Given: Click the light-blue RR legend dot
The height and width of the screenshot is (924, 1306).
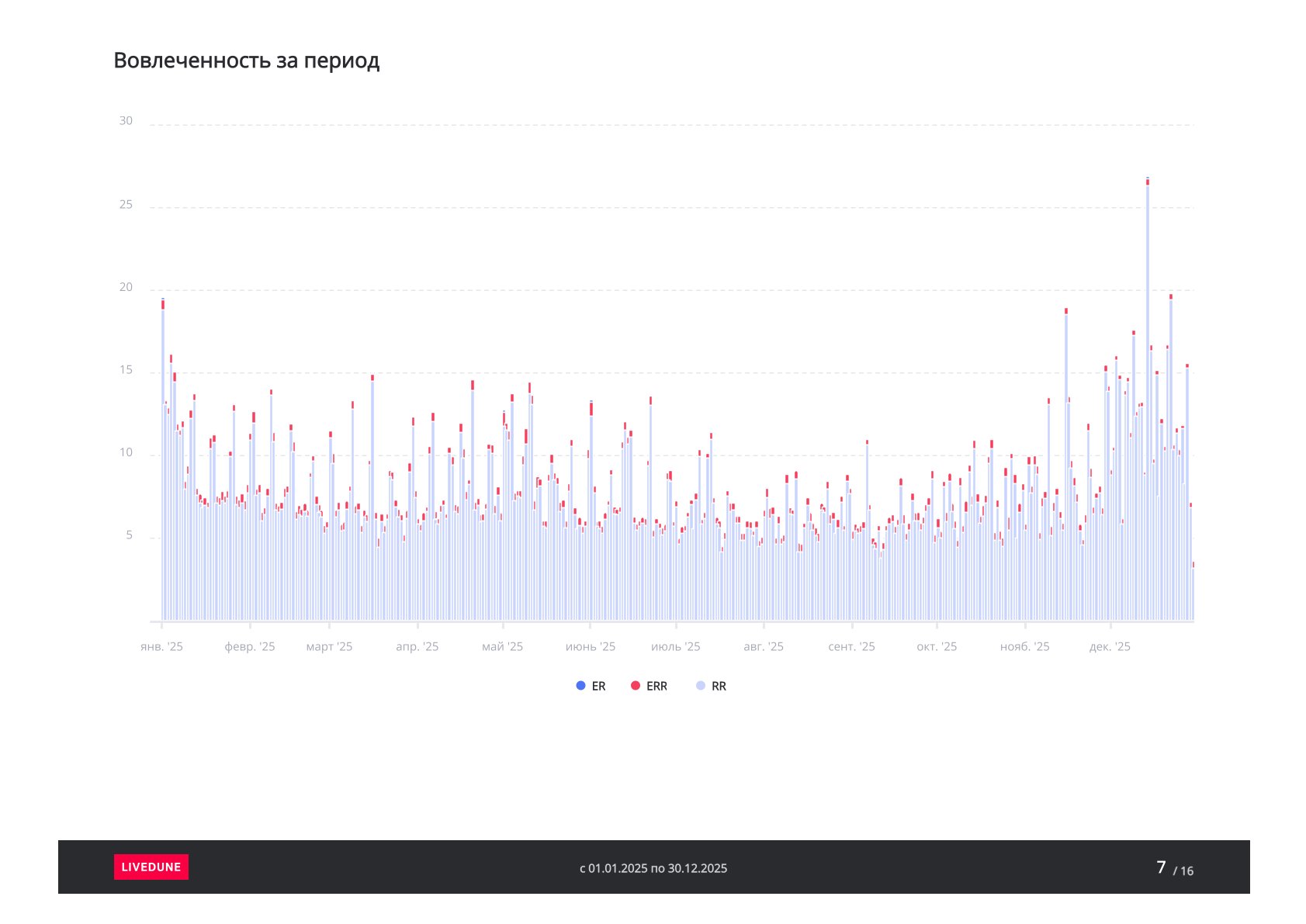Looking at the screenshot, I should click(701, 686).
